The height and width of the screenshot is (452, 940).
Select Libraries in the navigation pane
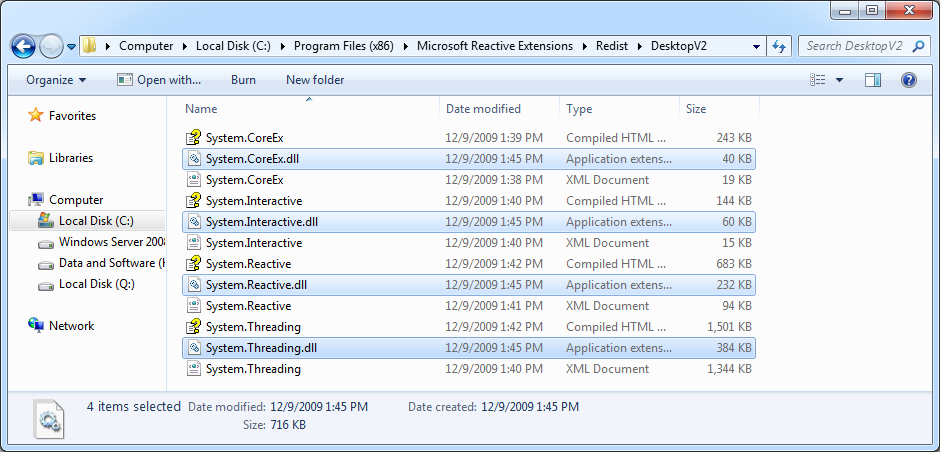tap(71, 158)
